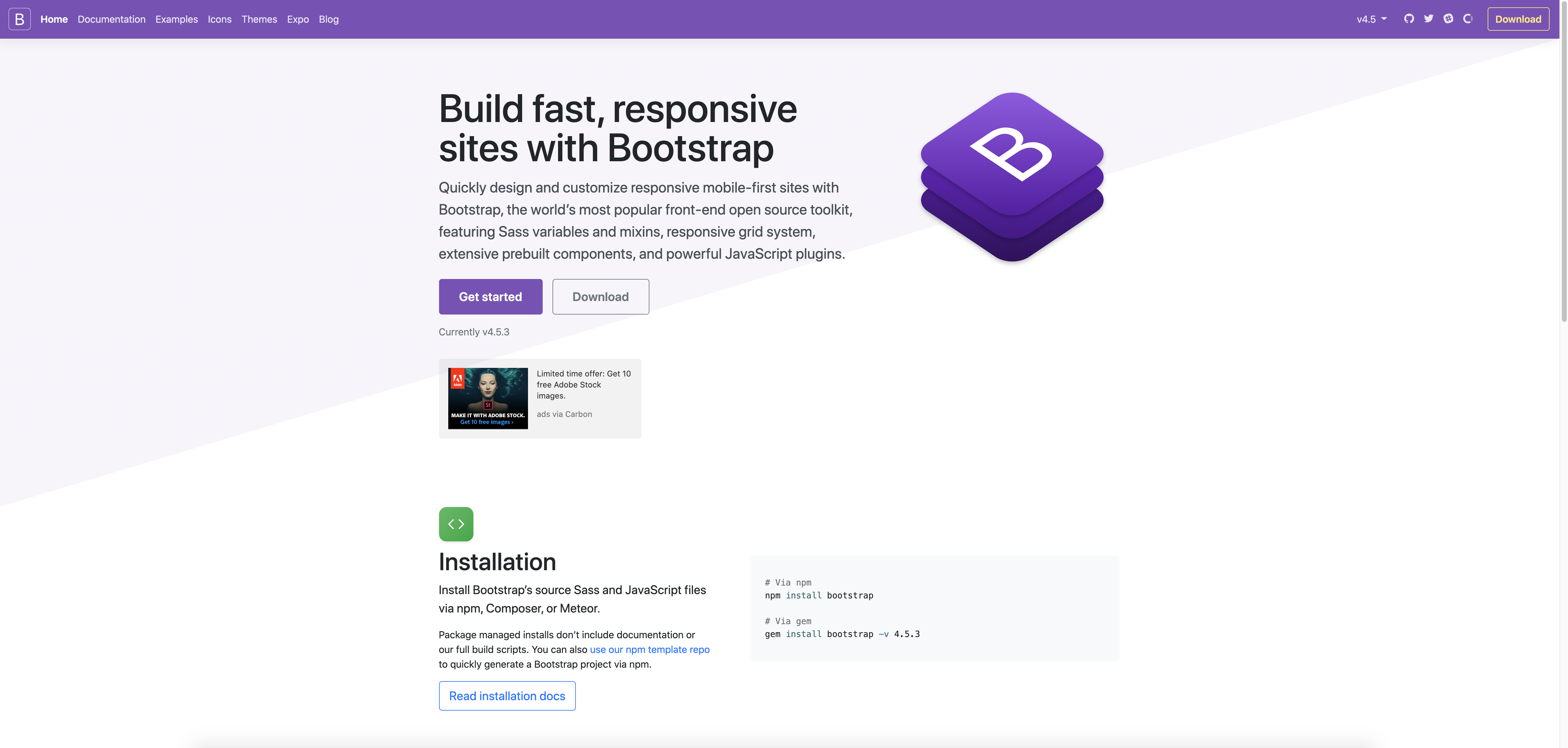Viewport: 1568px width, 748px height.
Task: Click the yellow-outlined Download button in navbar
Action: coord(1518,19)
